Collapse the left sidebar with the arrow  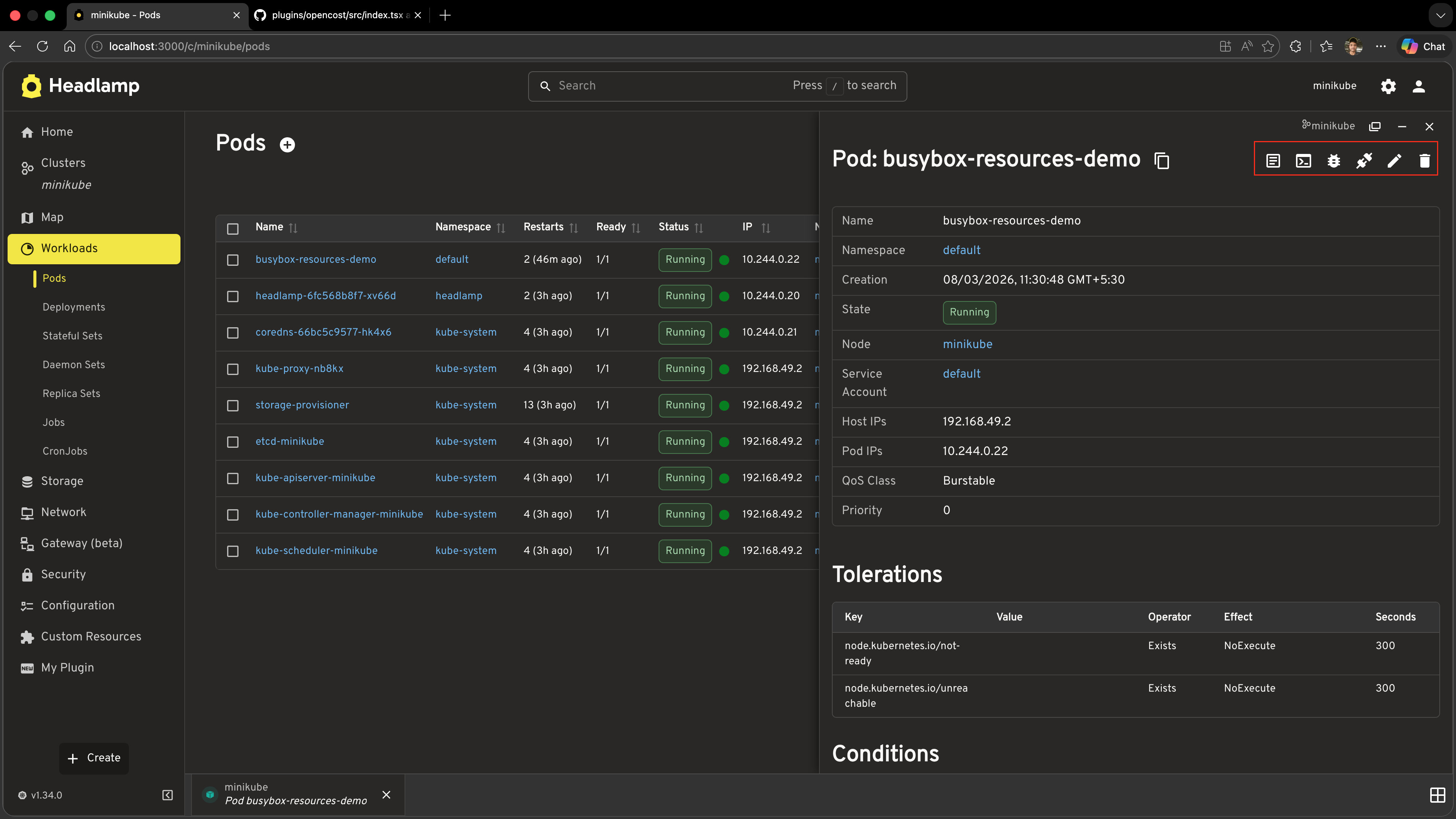pyautogui.click(x=167, y=795)
